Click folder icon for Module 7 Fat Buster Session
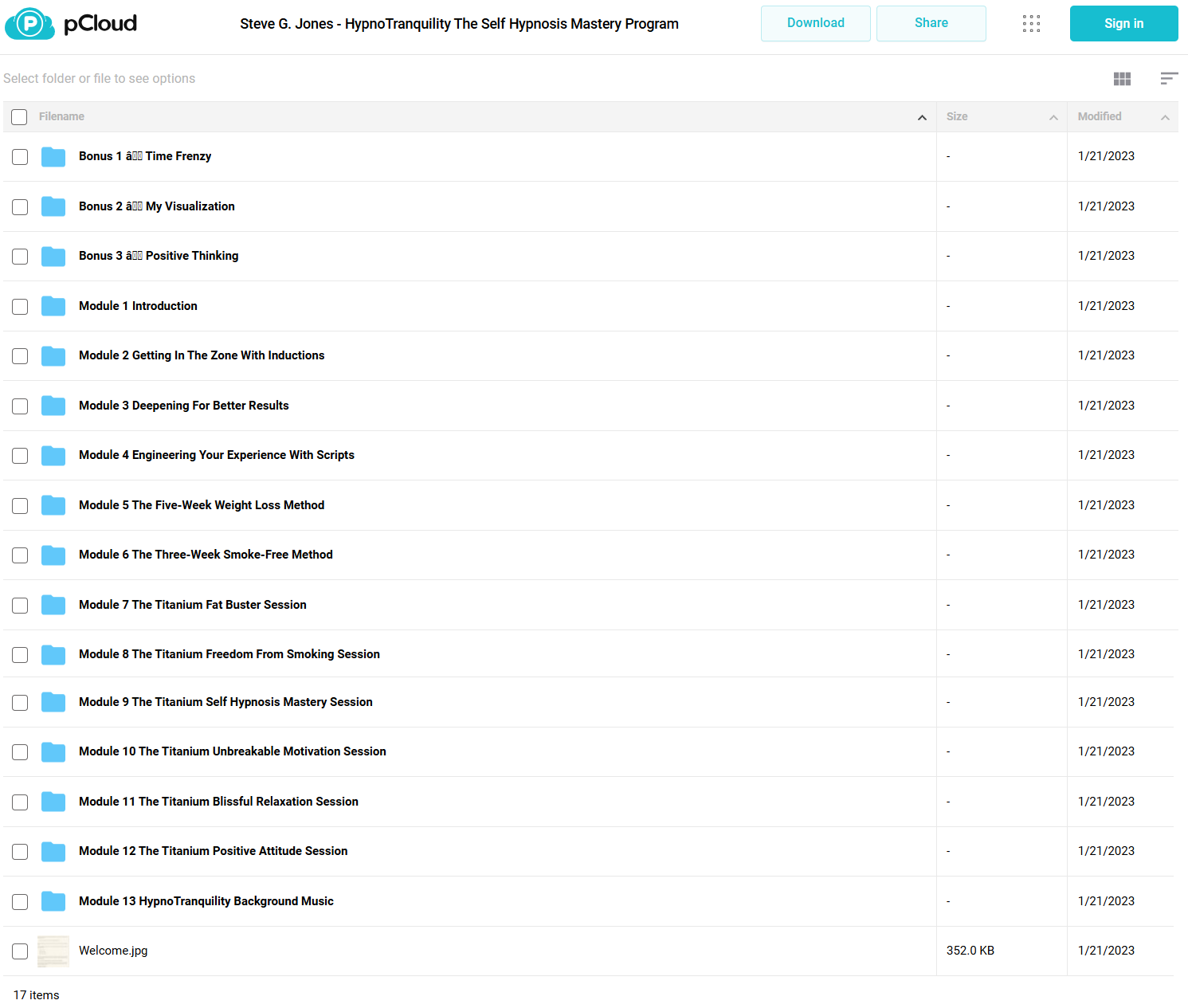 (53, 605)
